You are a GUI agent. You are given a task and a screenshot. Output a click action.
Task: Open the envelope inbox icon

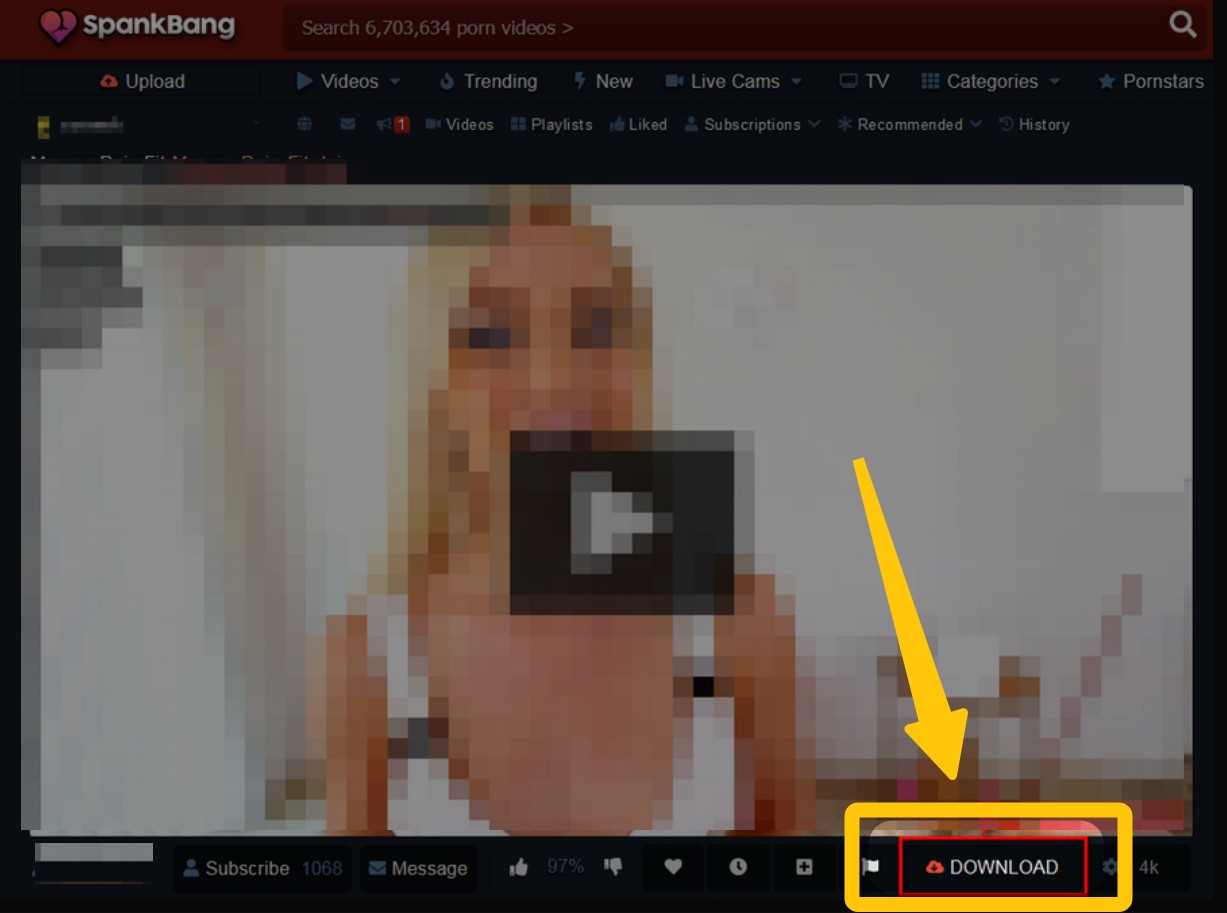[348, 125]
